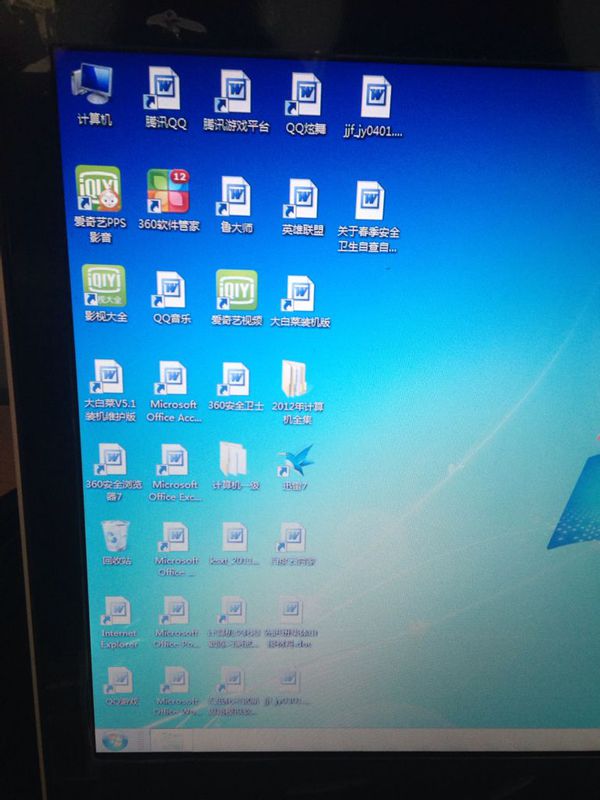Open the 腾讯游戏平台 shortcut
Viewport: 600px width, 800px height.
235,101
